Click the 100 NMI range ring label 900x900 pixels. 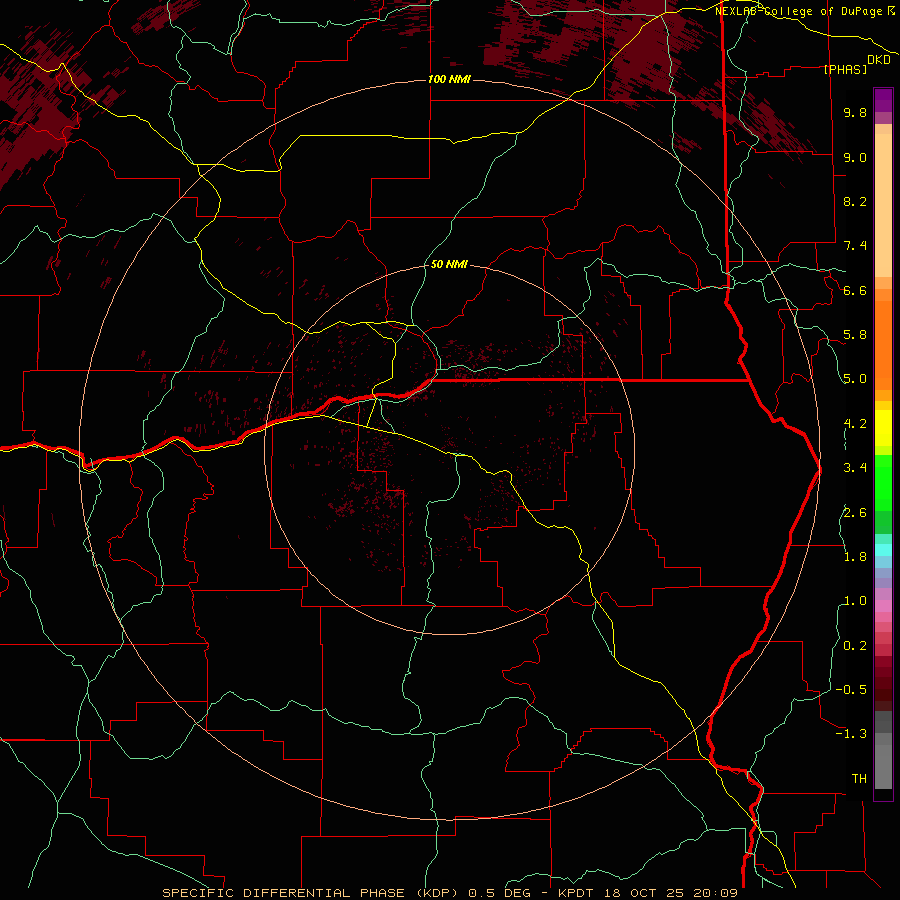click(x=449, y=79)
